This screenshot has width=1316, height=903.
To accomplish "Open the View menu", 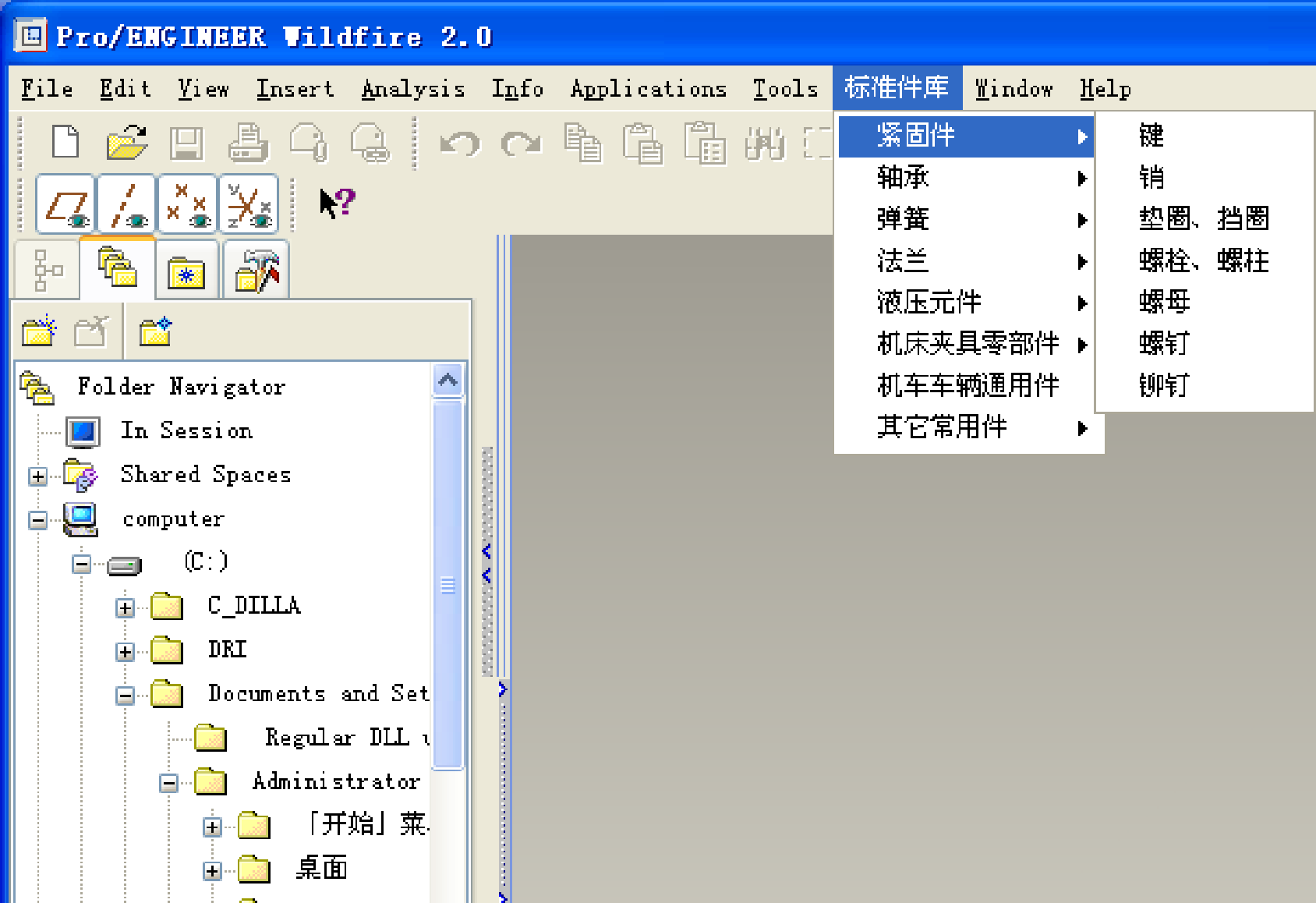I will [x=203, y=89].
